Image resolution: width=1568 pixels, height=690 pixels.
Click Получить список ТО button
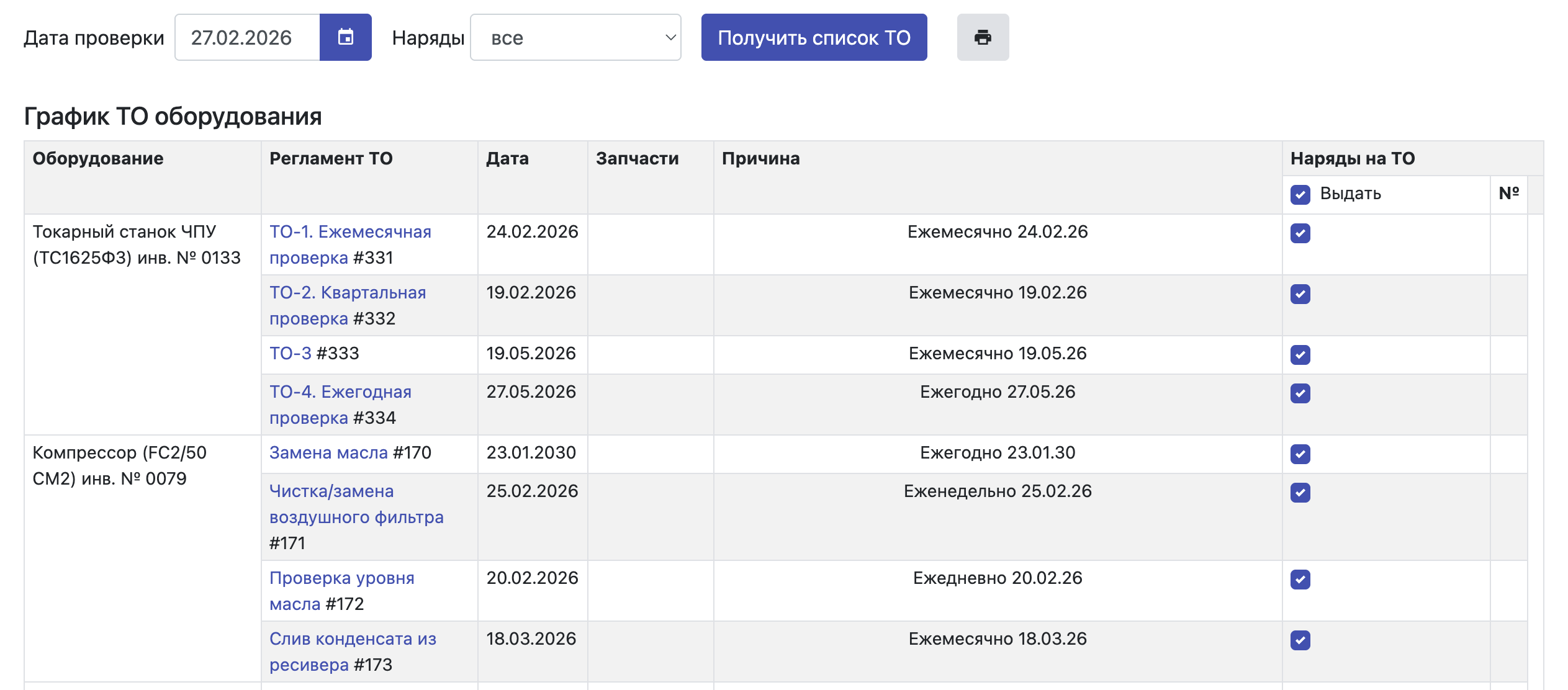813,37
